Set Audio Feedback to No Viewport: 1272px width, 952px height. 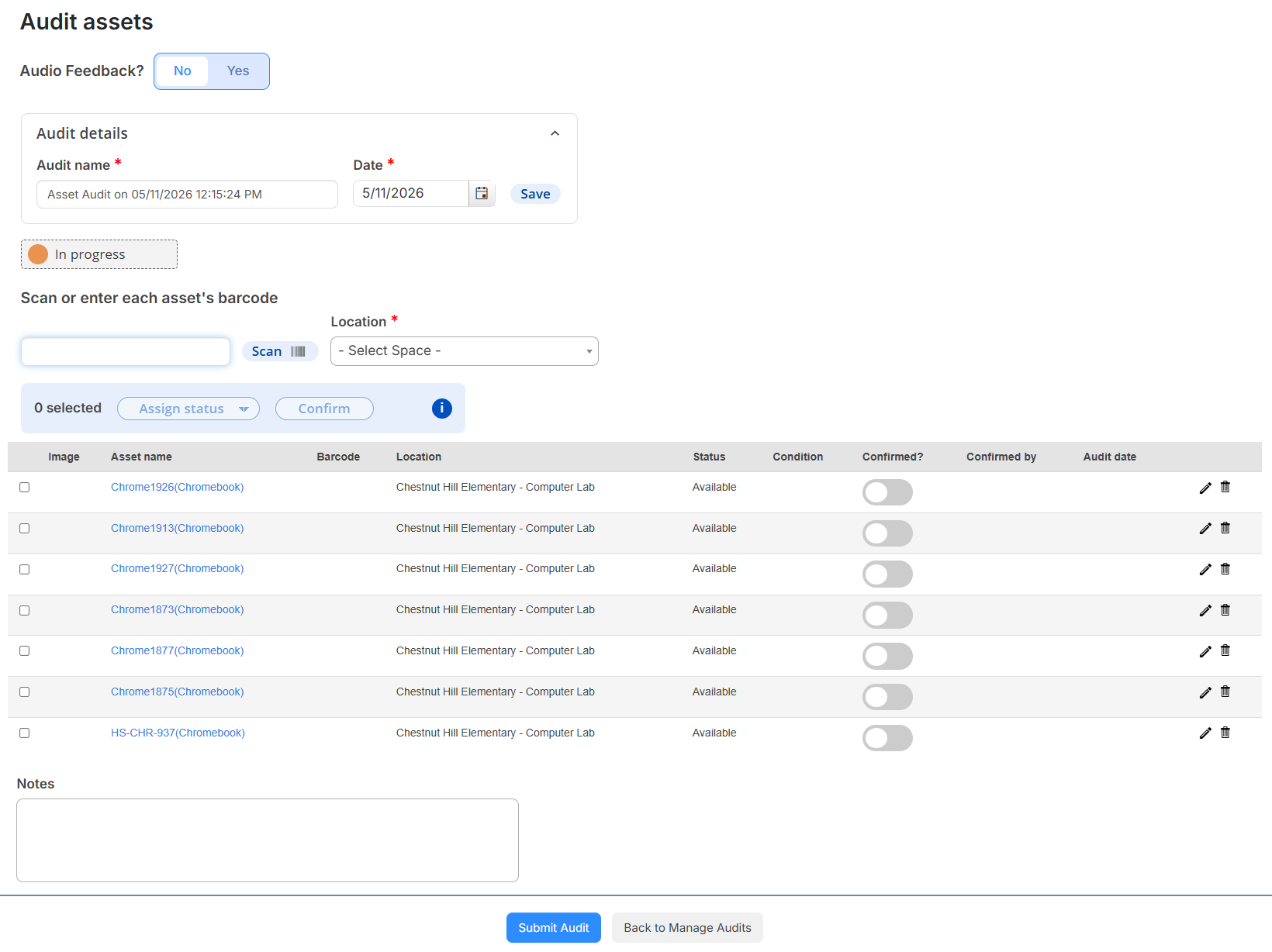point(182,71)
